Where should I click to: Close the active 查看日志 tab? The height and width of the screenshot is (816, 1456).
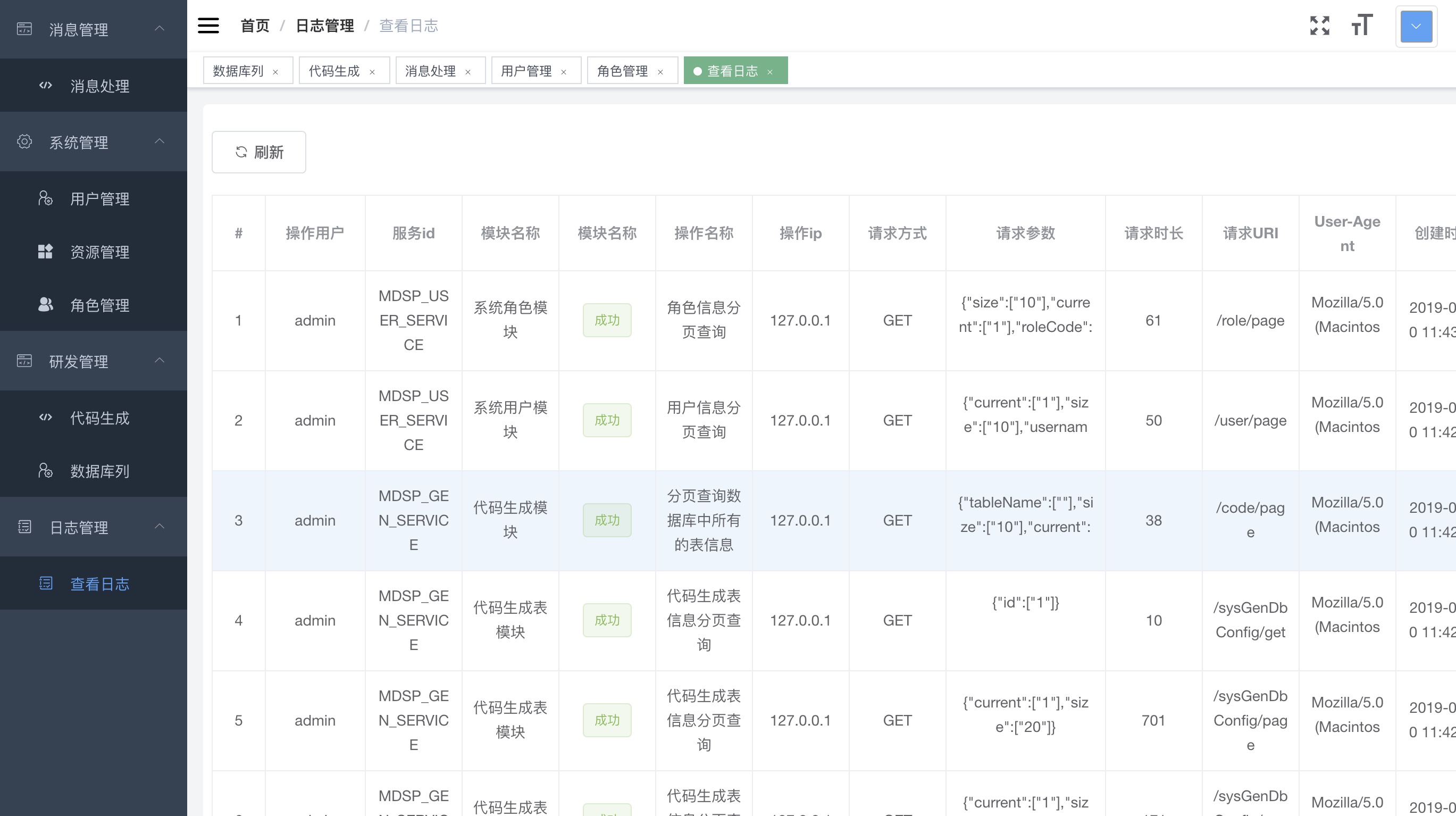(x=770, y=72)
